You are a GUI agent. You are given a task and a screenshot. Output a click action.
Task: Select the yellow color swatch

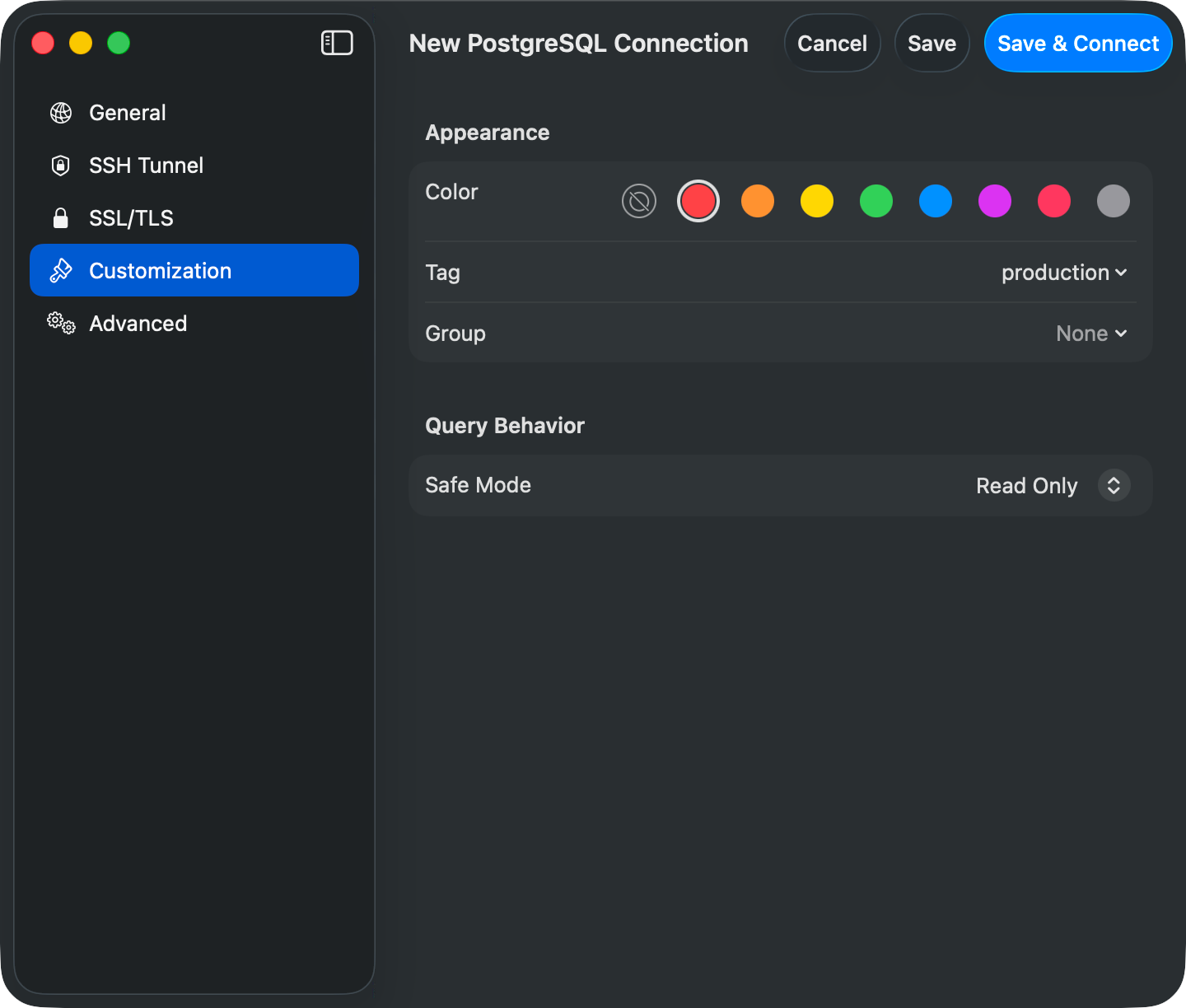coord(817,201)
